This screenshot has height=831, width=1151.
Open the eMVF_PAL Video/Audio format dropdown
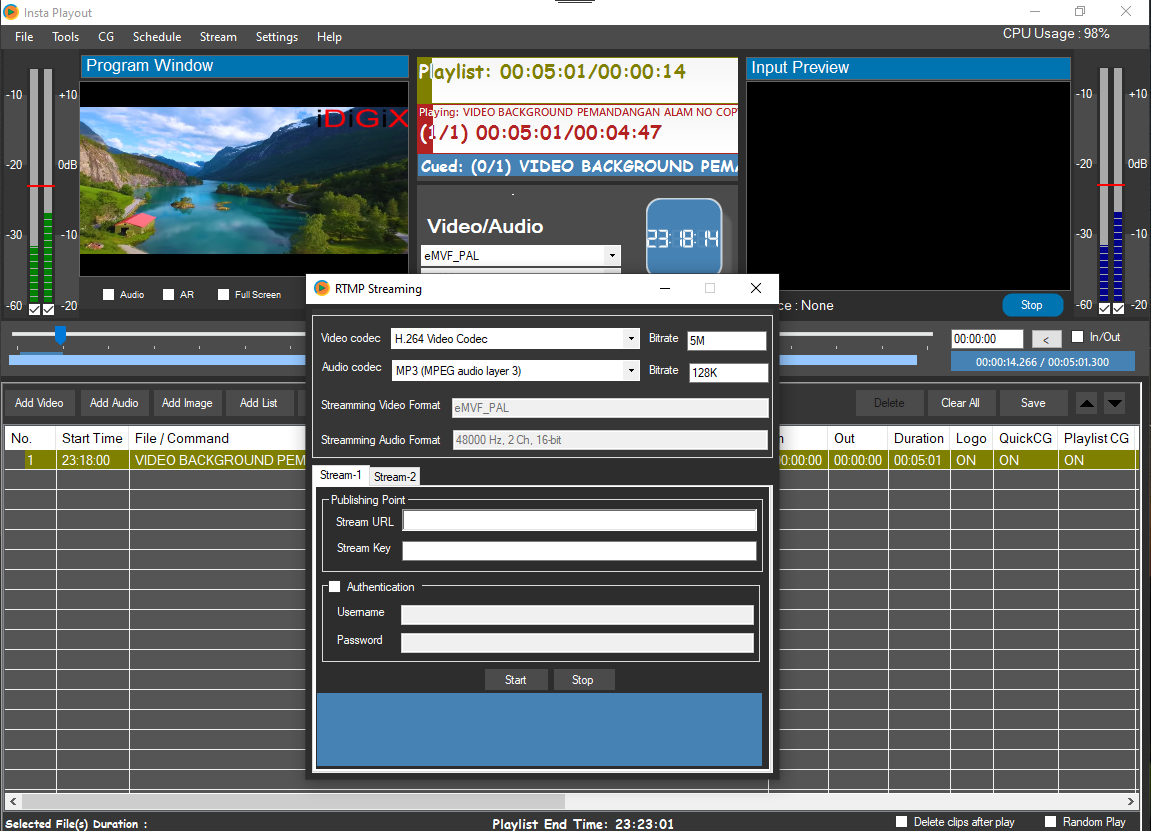pos(611,255)
